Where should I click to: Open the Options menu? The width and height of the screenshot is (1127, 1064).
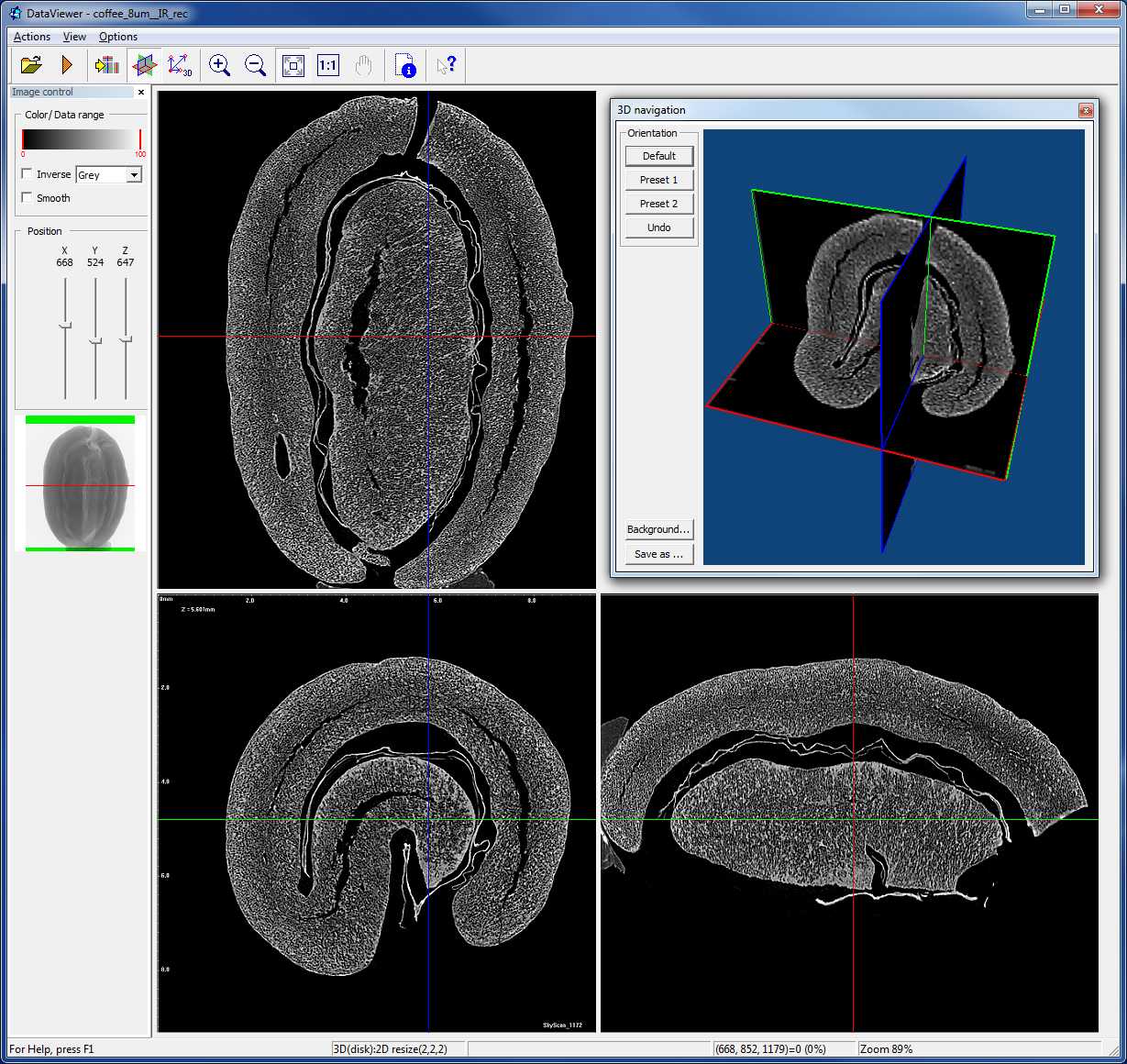117,36
